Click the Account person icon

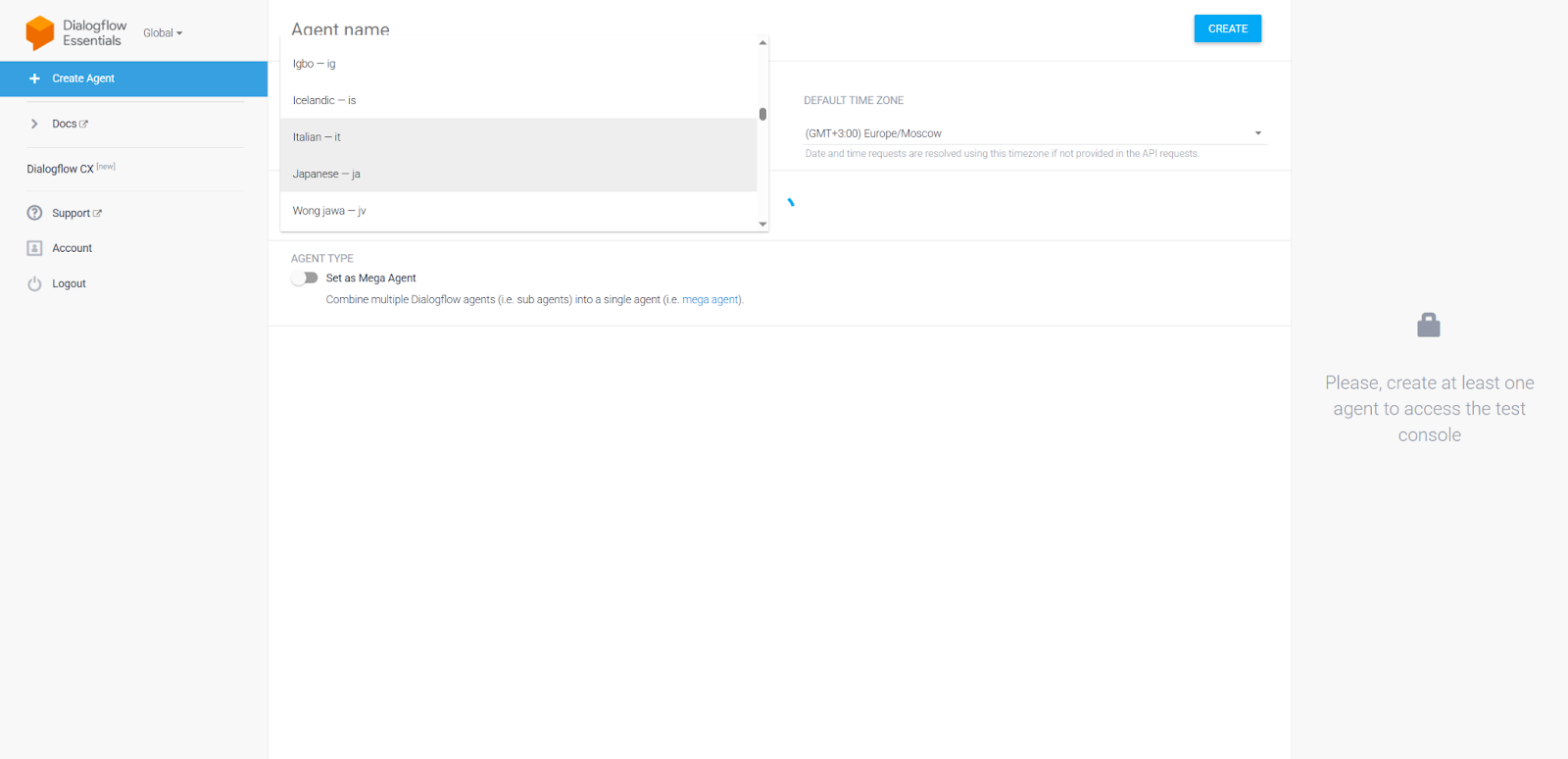click(34, 248)
